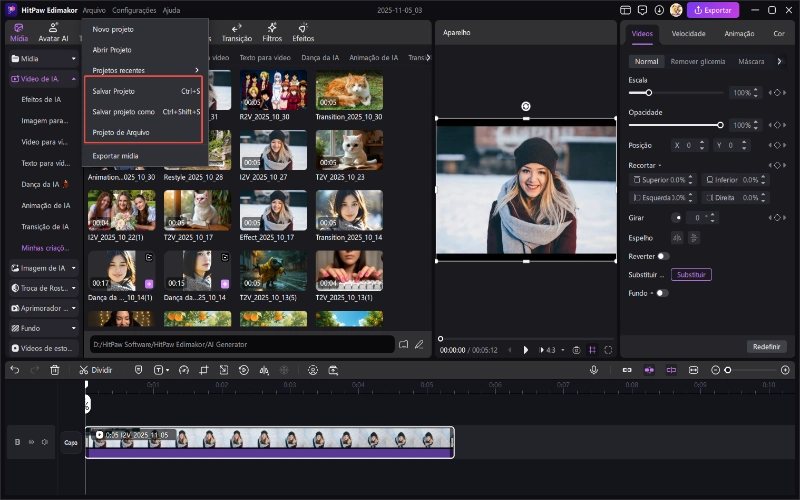Step back one frame in preview
Screen dimensions: 800x500
click(510, 350)
